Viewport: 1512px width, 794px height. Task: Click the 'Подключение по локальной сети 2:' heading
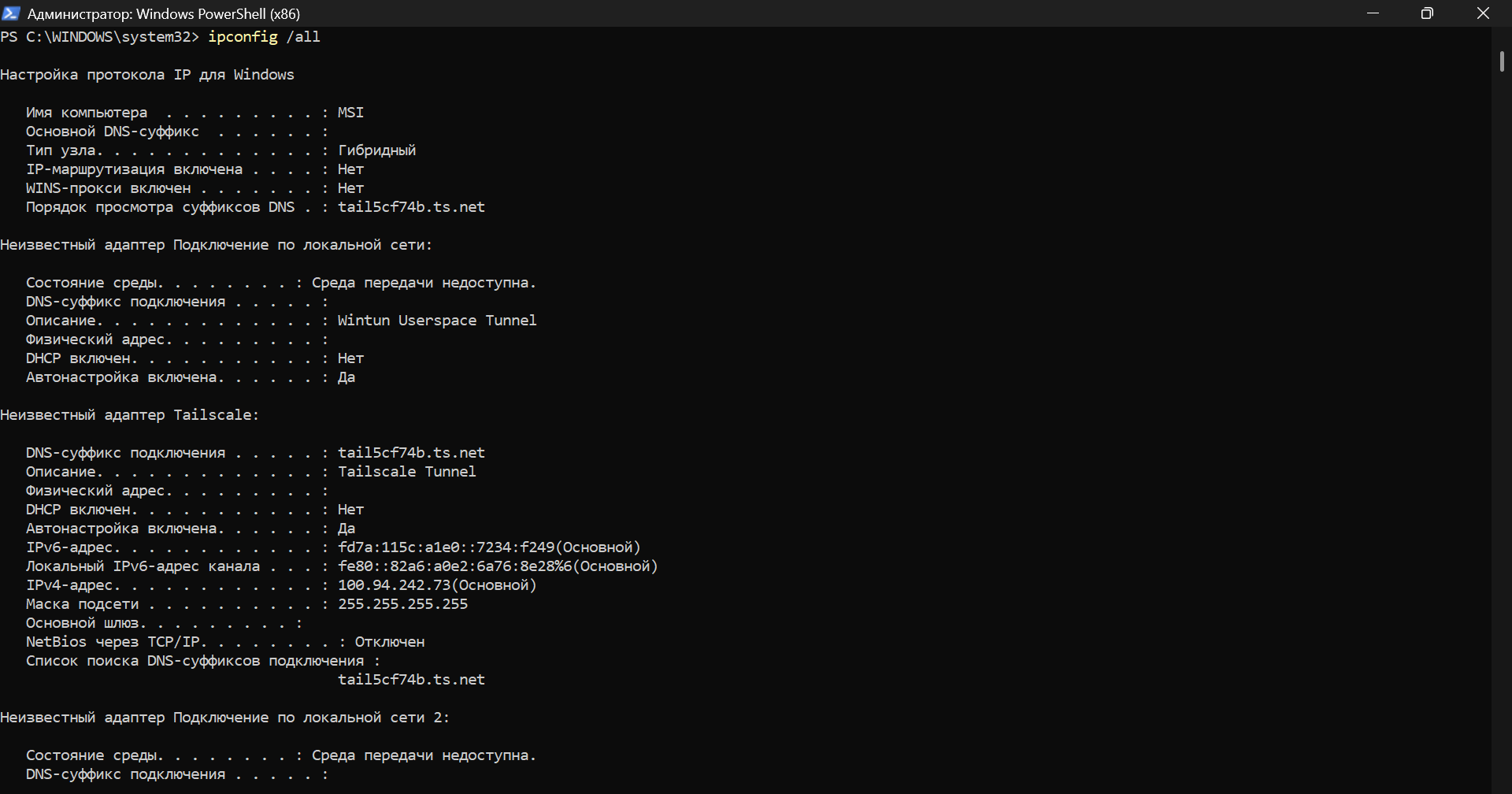(x=311, y=718)
